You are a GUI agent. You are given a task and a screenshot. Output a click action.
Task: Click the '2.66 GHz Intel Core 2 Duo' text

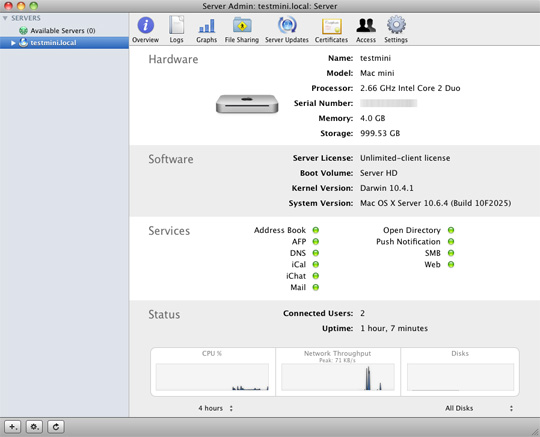[410, 88]
